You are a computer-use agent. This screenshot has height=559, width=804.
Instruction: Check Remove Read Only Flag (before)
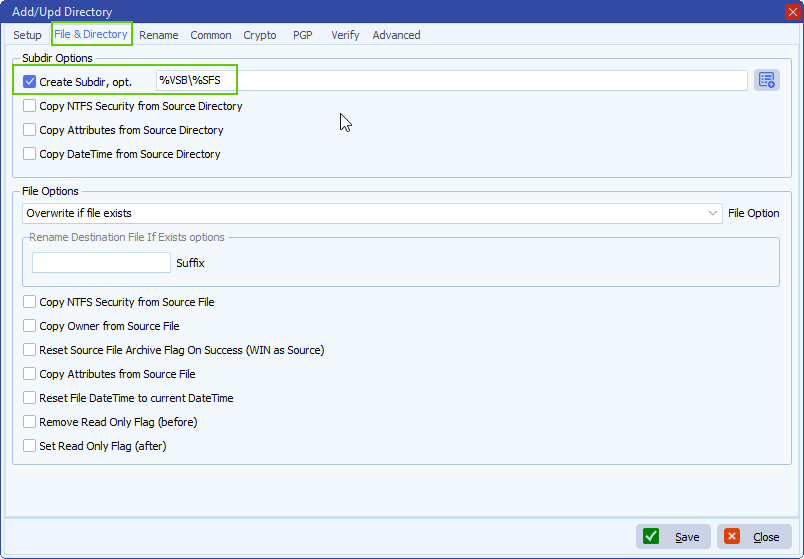pos(29,422)
